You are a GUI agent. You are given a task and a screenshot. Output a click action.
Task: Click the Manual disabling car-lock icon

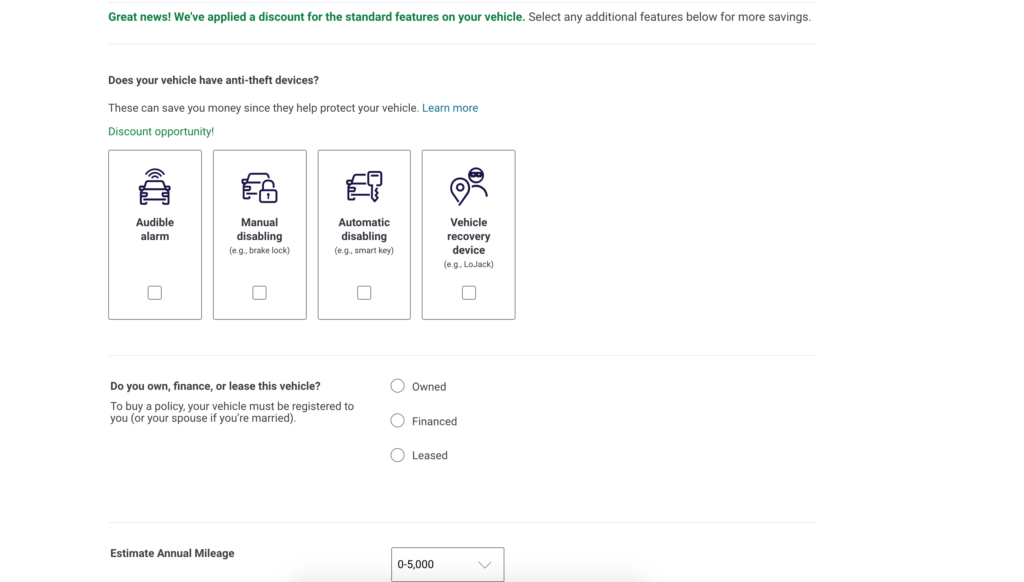tap(259, 187)
